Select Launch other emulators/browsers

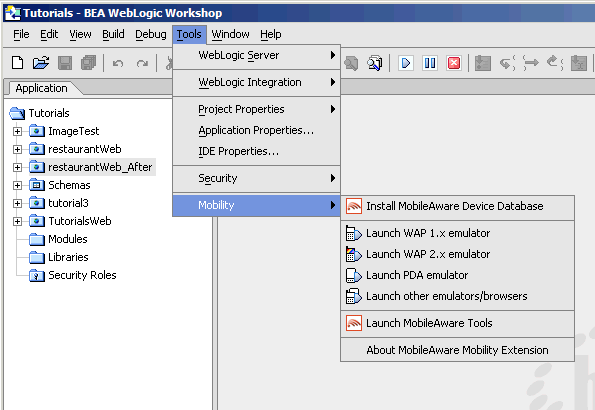458,296
